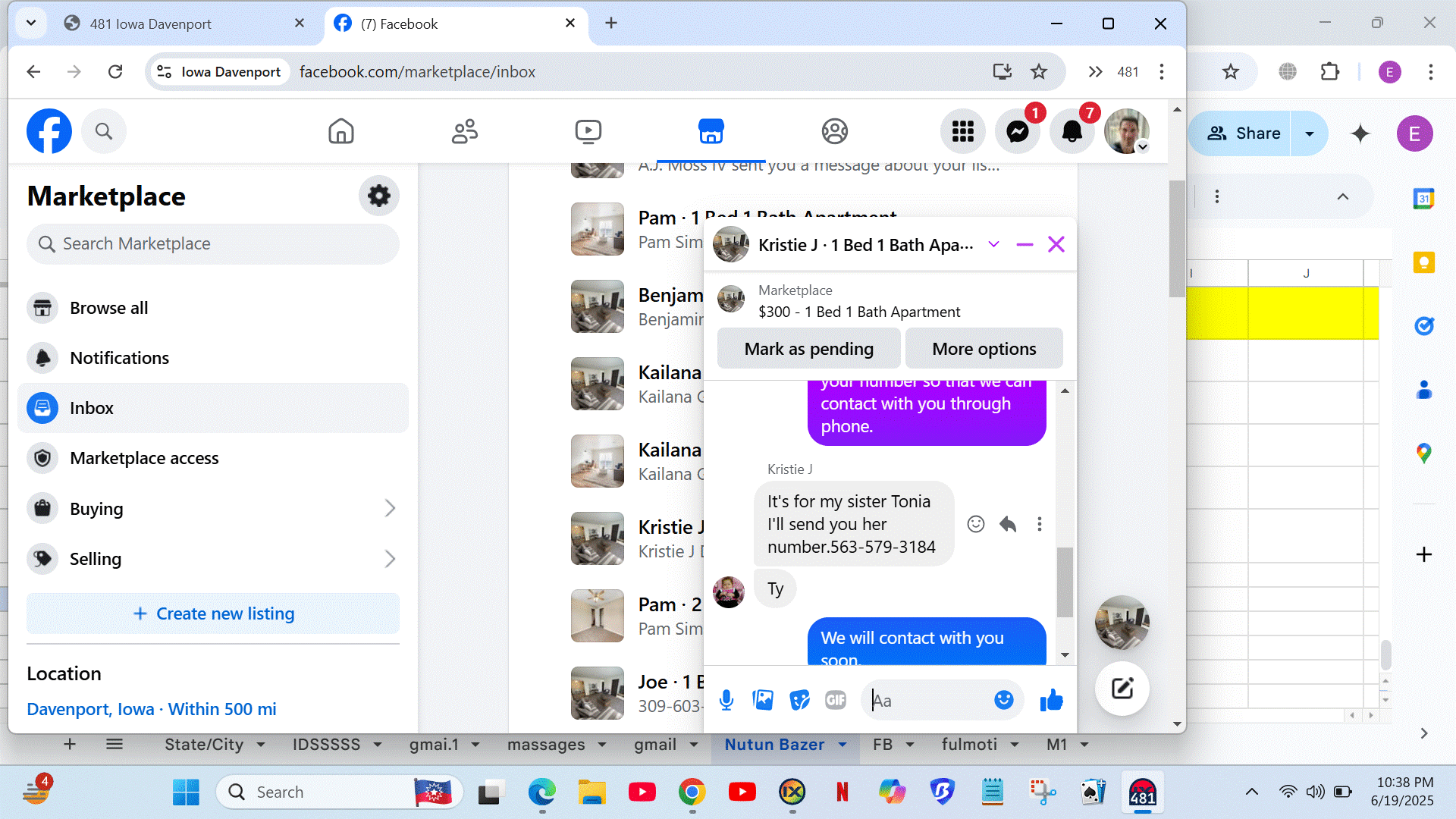Image resolution: width=1456 pixels, height=819 pixels.
Task: Choose a sticker icon in chat
Action: point(799,700)
